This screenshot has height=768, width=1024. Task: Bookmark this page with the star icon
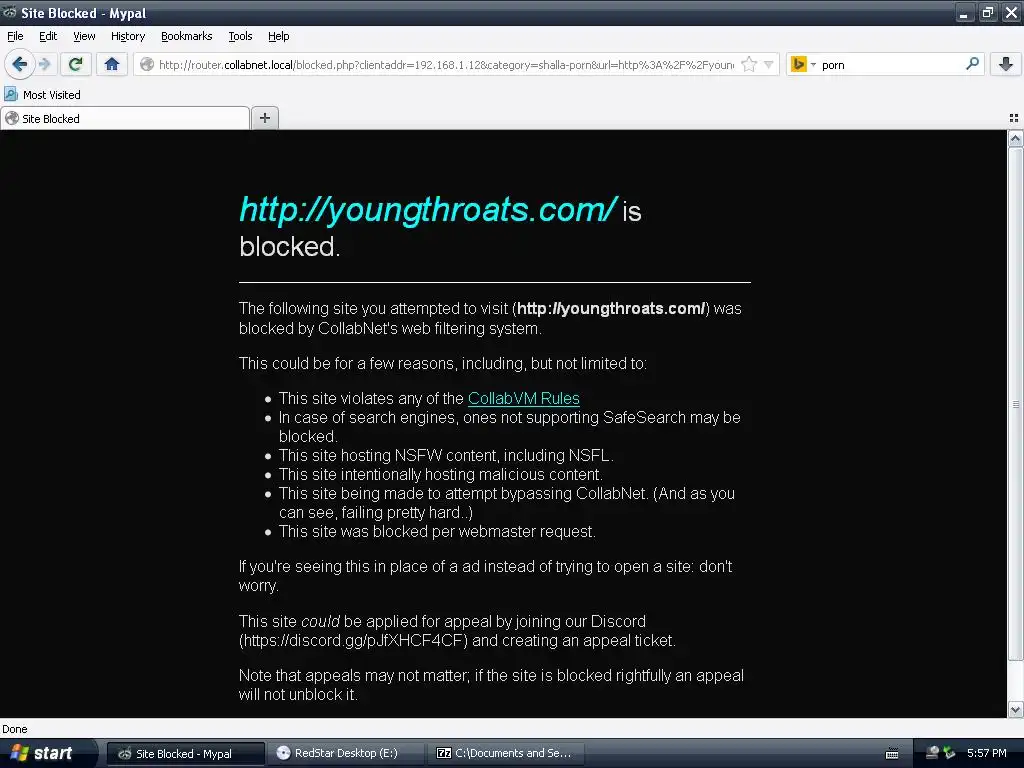pyautogui.click(x=749, y=64)
